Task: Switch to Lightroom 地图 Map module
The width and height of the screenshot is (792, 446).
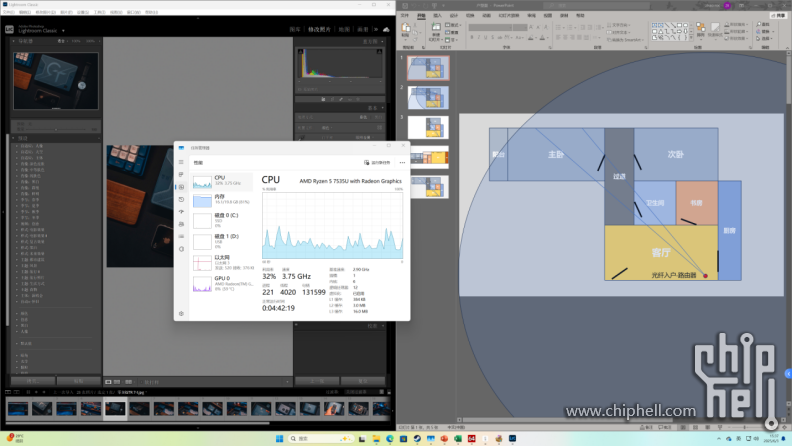Action: [344, 29]
